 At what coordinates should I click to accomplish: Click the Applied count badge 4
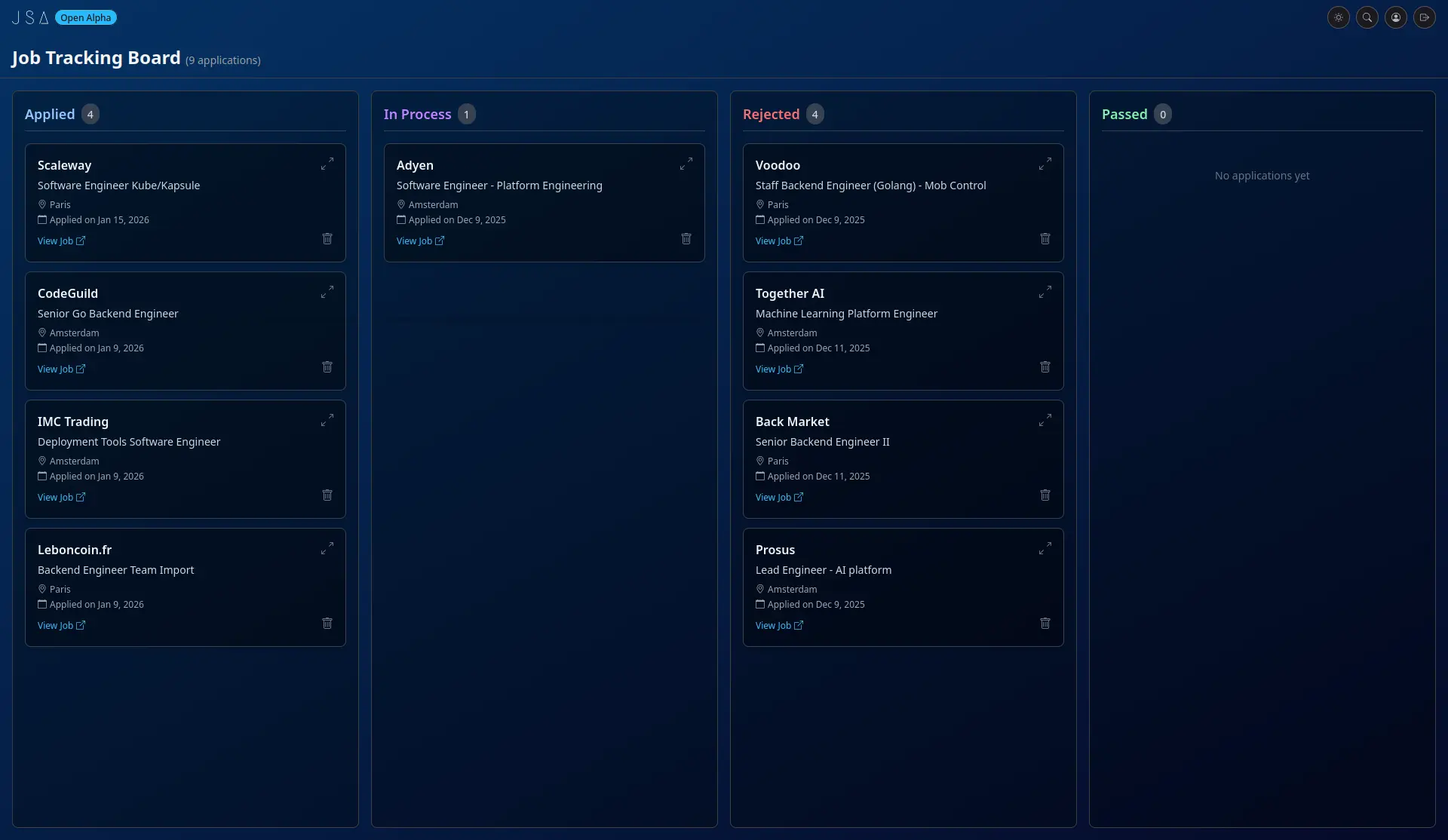tap(90, 114)
